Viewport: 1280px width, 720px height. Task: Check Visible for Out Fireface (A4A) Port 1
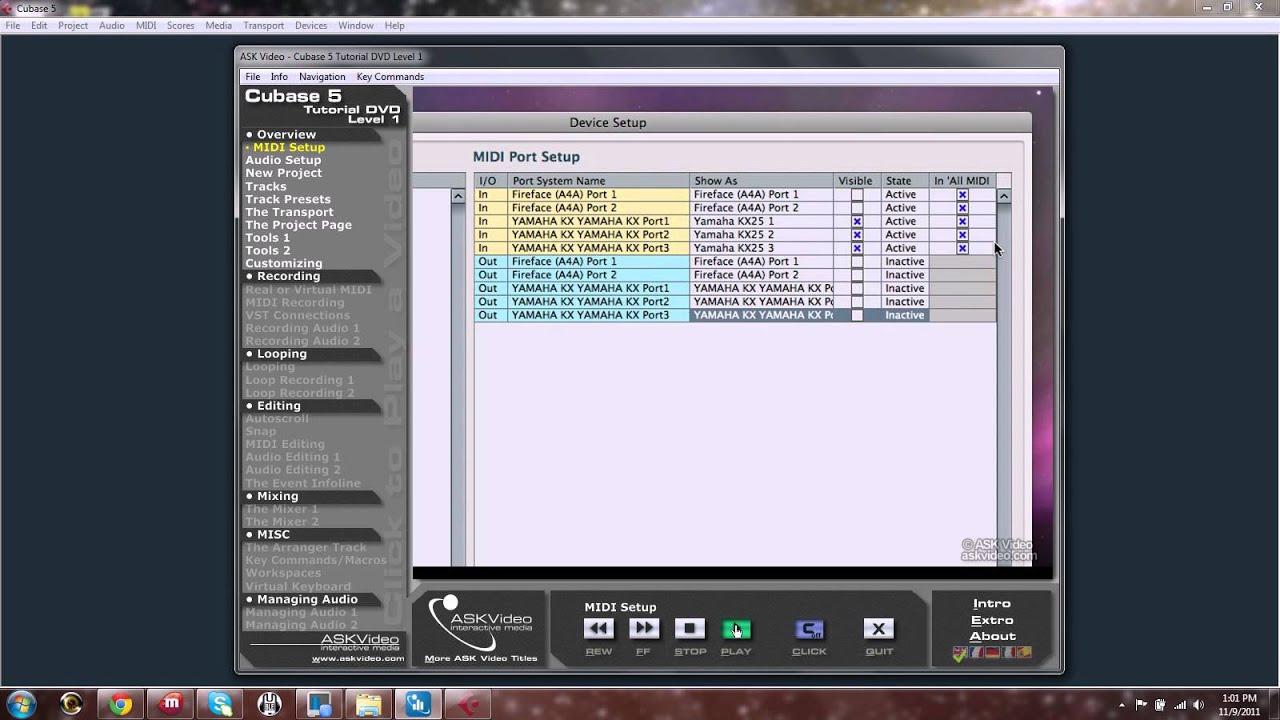pos(857,262)
